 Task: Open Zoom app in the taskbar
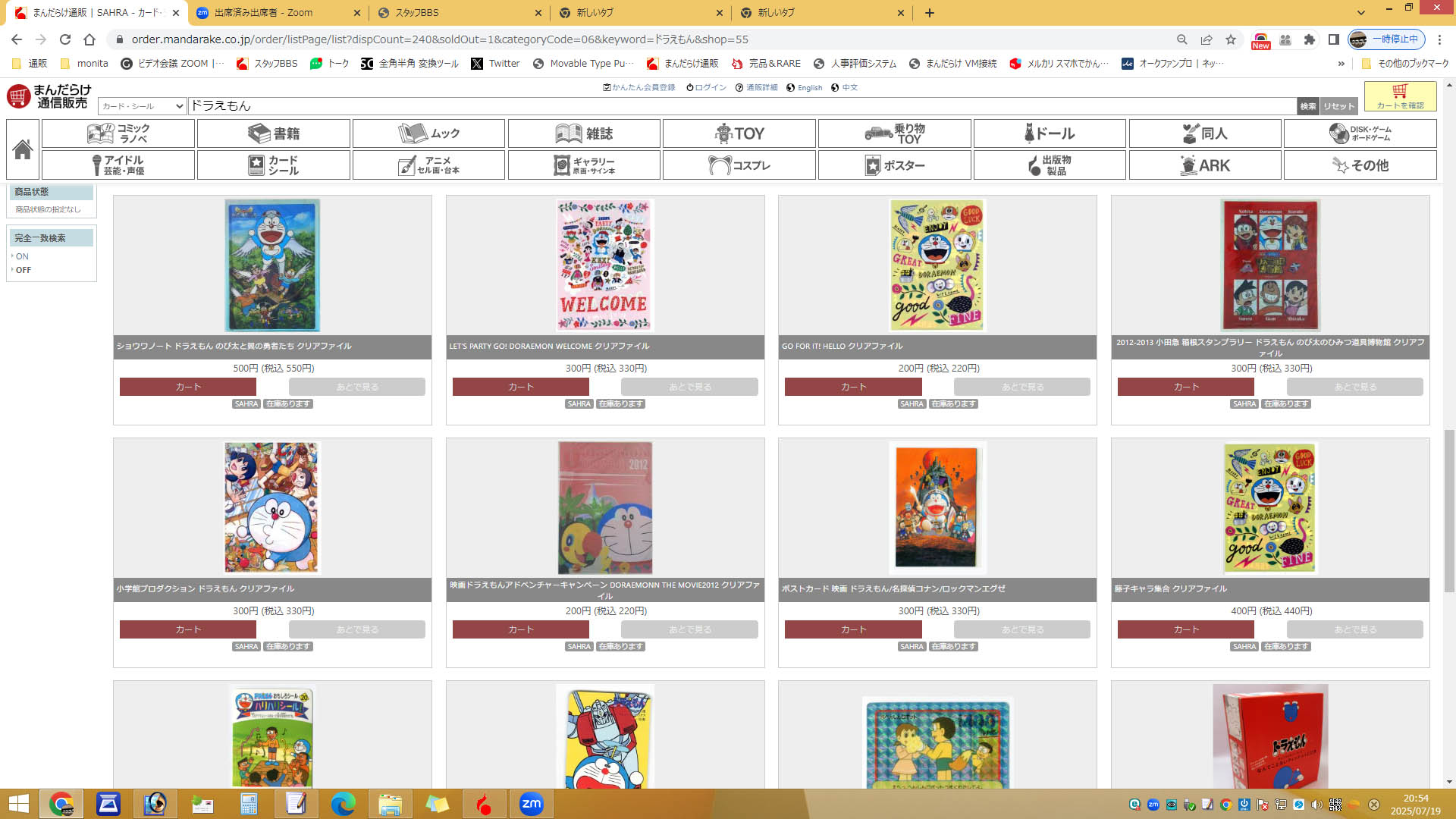pos(532,804)
